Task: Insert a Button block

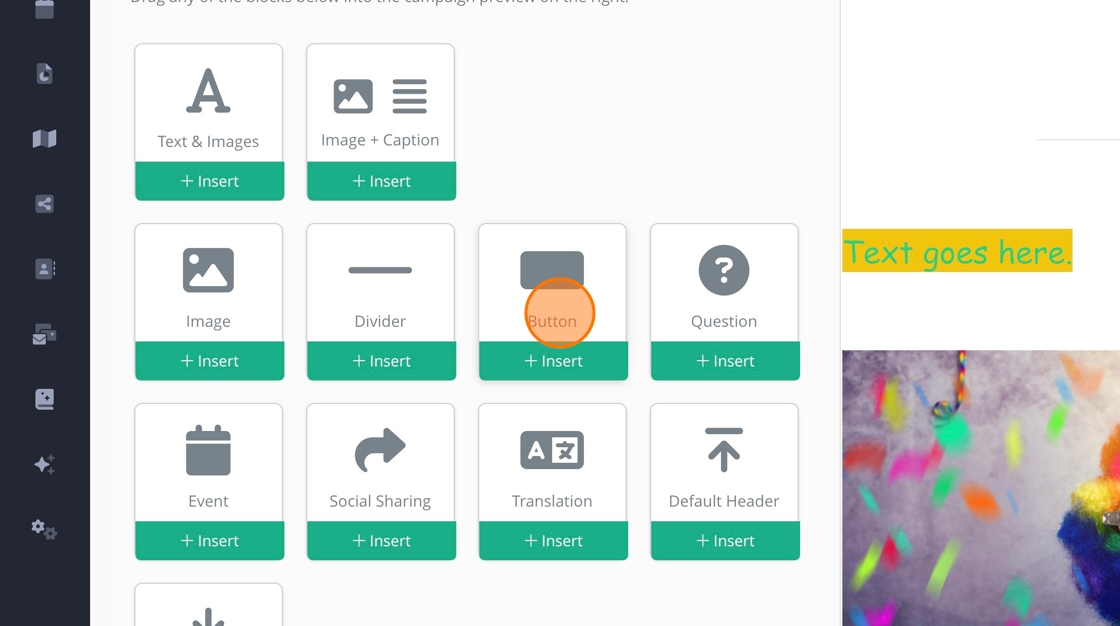Action: tap(554, 361)
